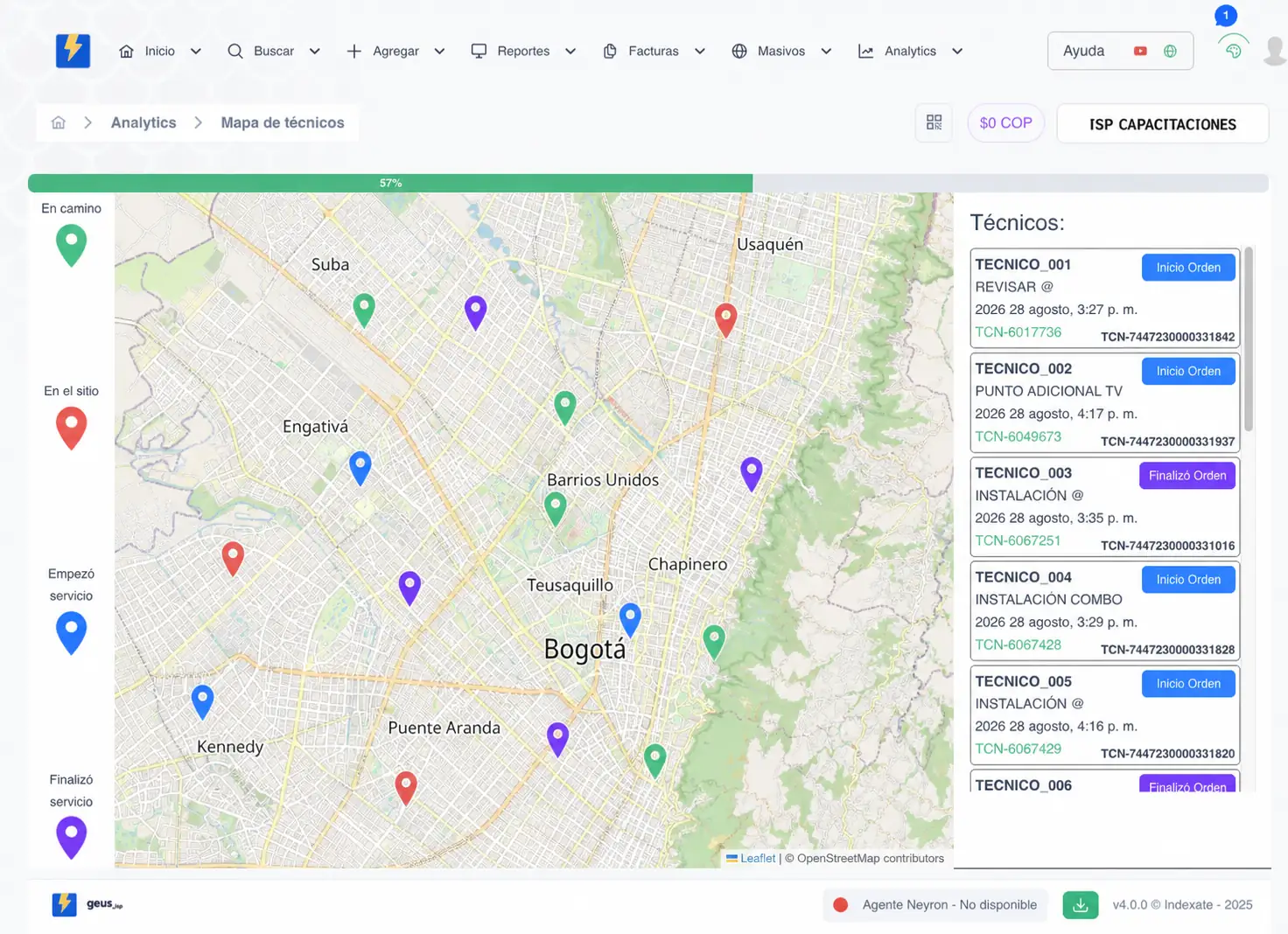Click the purple pin right of Puente Aranda
This screenshot has height=934, width=1288.
[x=557, y=740]
